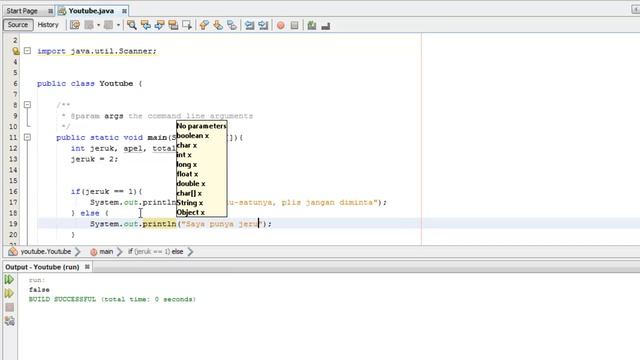Open the History view
Screen dimensions: 640x360
pos(48,25)
